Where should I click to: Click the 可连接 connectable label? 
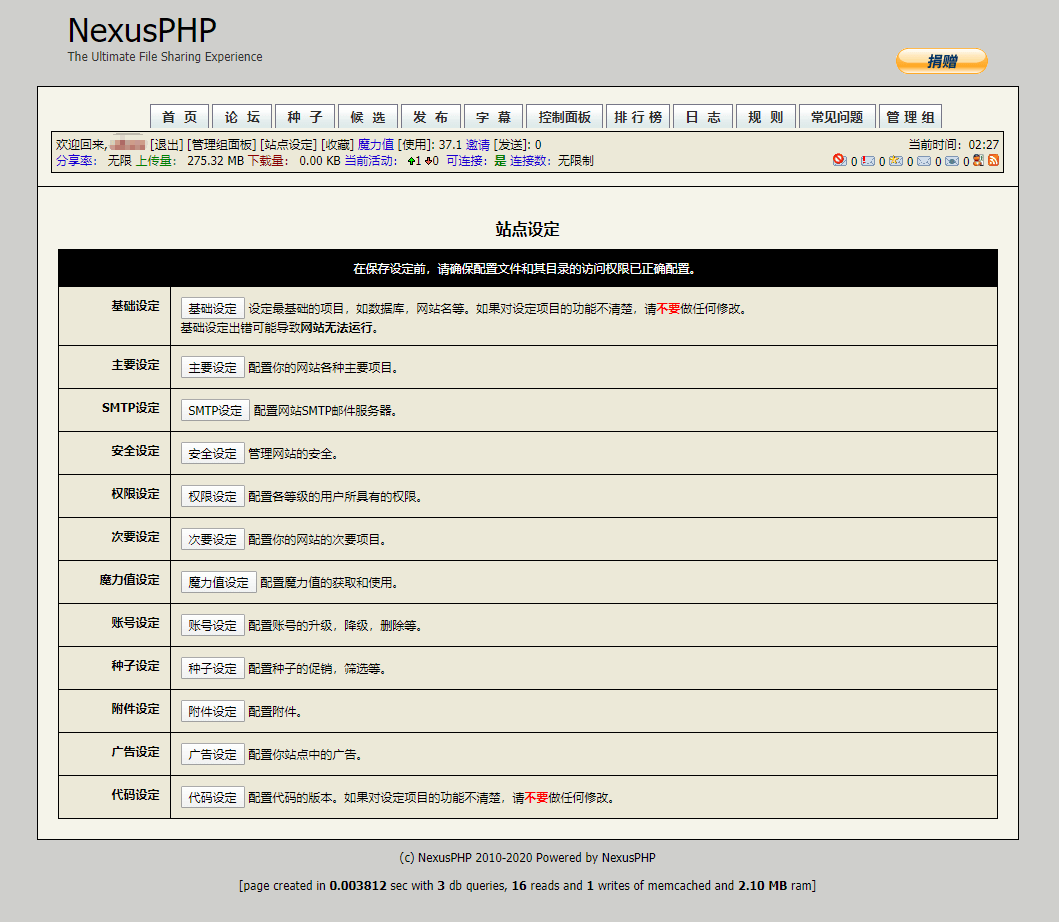(466, 161)
